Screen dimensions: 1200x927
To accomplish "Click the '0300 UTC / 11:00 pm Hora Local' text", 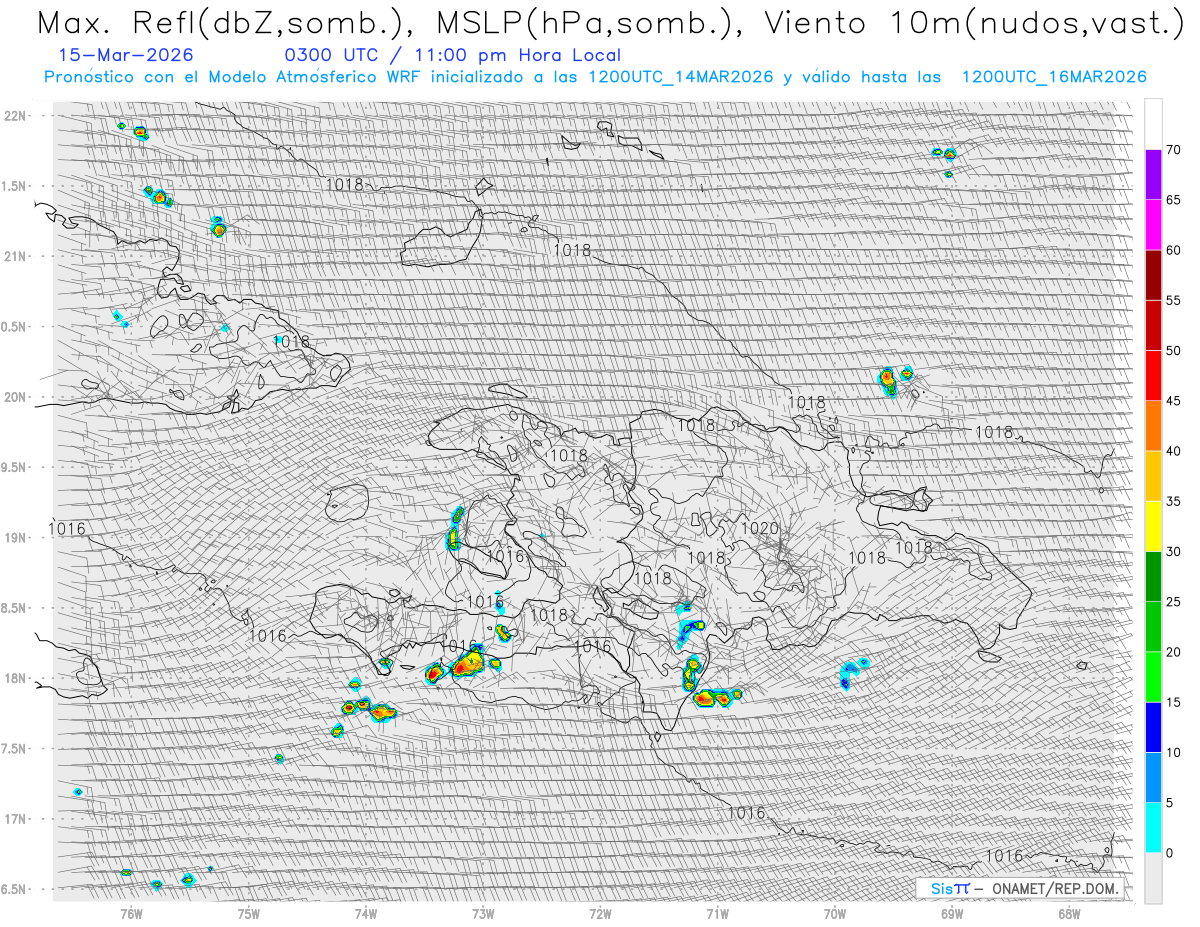I will coord(452,56).
